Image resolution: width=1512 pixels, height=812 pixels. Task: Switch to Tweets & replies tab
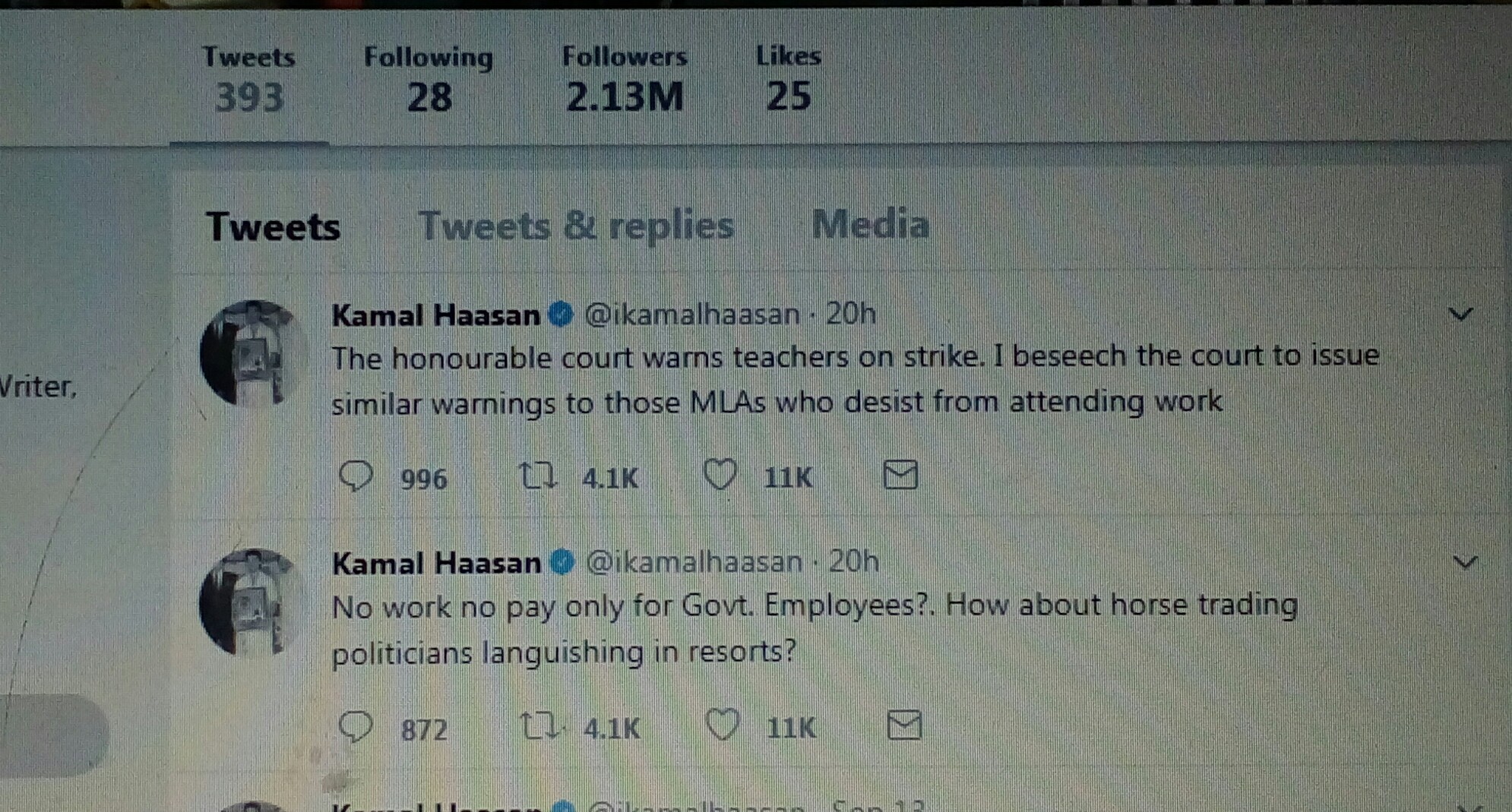click(576, 226)
